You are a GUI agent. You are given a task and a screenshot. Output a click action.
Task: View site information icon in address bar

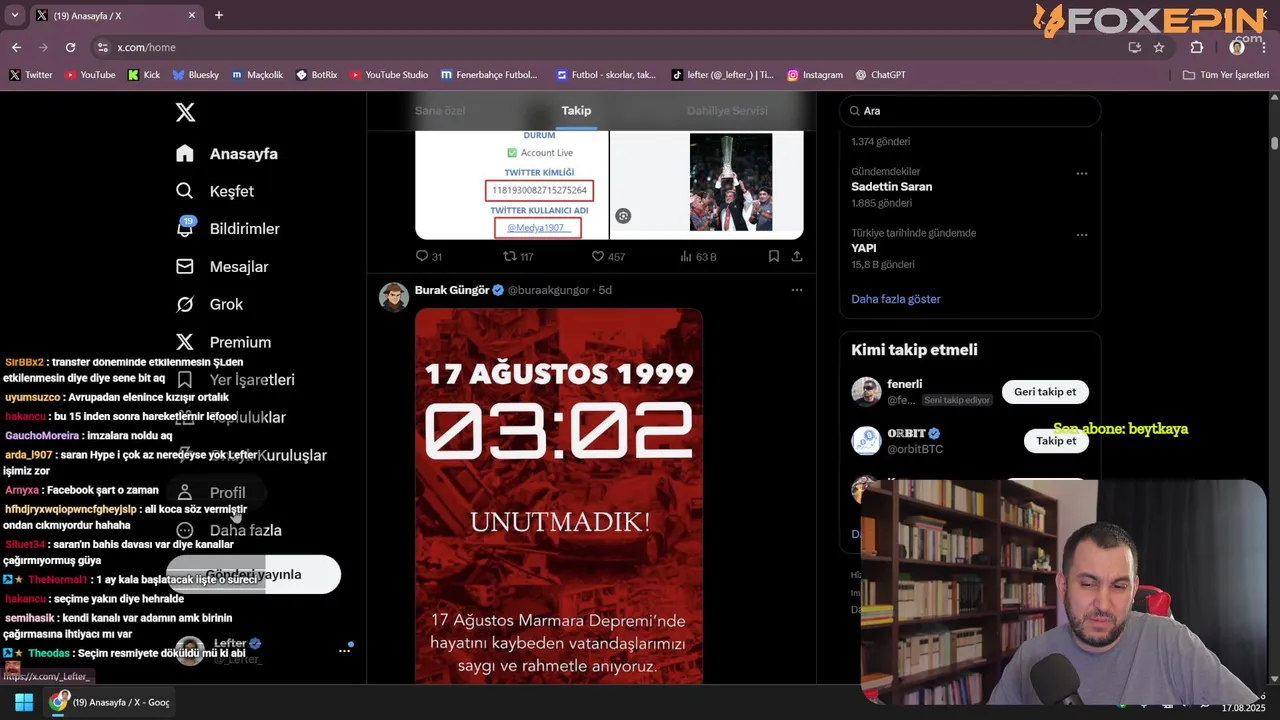click(x=102, y=47)
